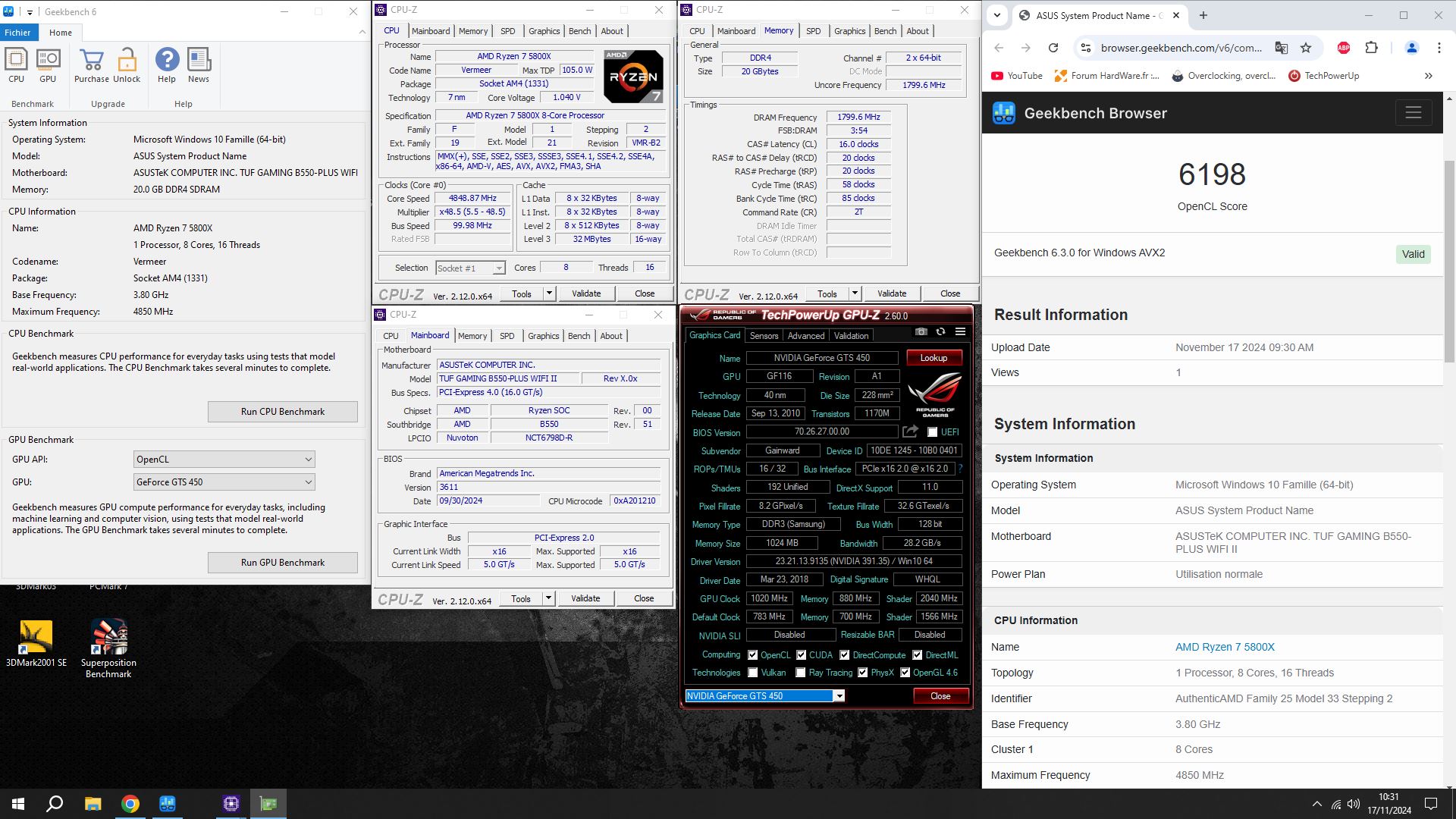Open Windows Start menu
Image resolution: width=1456 pixels, height=819 pixels.
pos(18,804)
